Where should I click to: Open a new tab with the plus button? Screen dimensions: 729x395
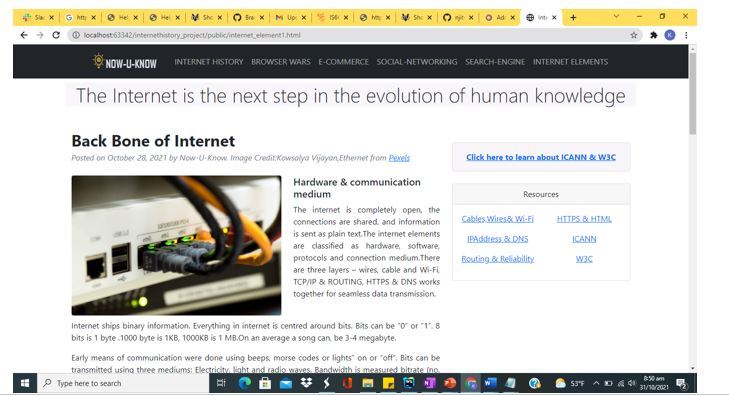(573, 17)
